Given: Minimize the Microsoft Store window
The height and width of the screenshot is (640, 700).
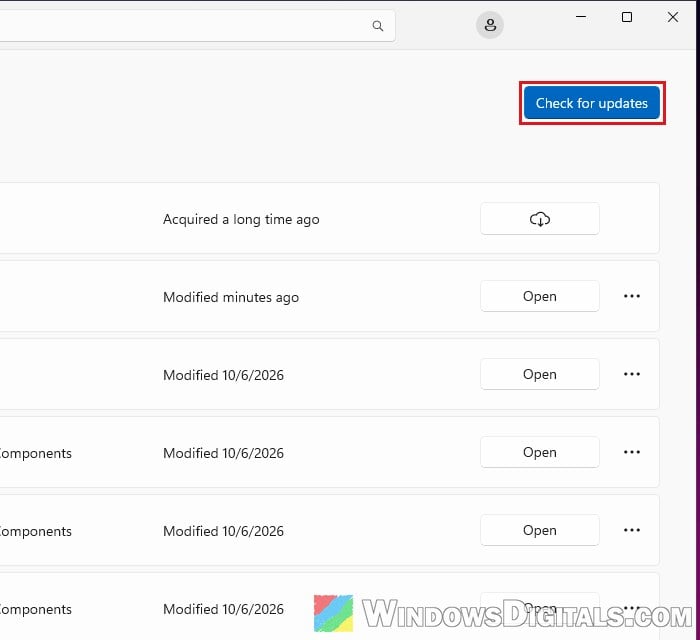Looking at the screenshot, I should pos(581,17).
